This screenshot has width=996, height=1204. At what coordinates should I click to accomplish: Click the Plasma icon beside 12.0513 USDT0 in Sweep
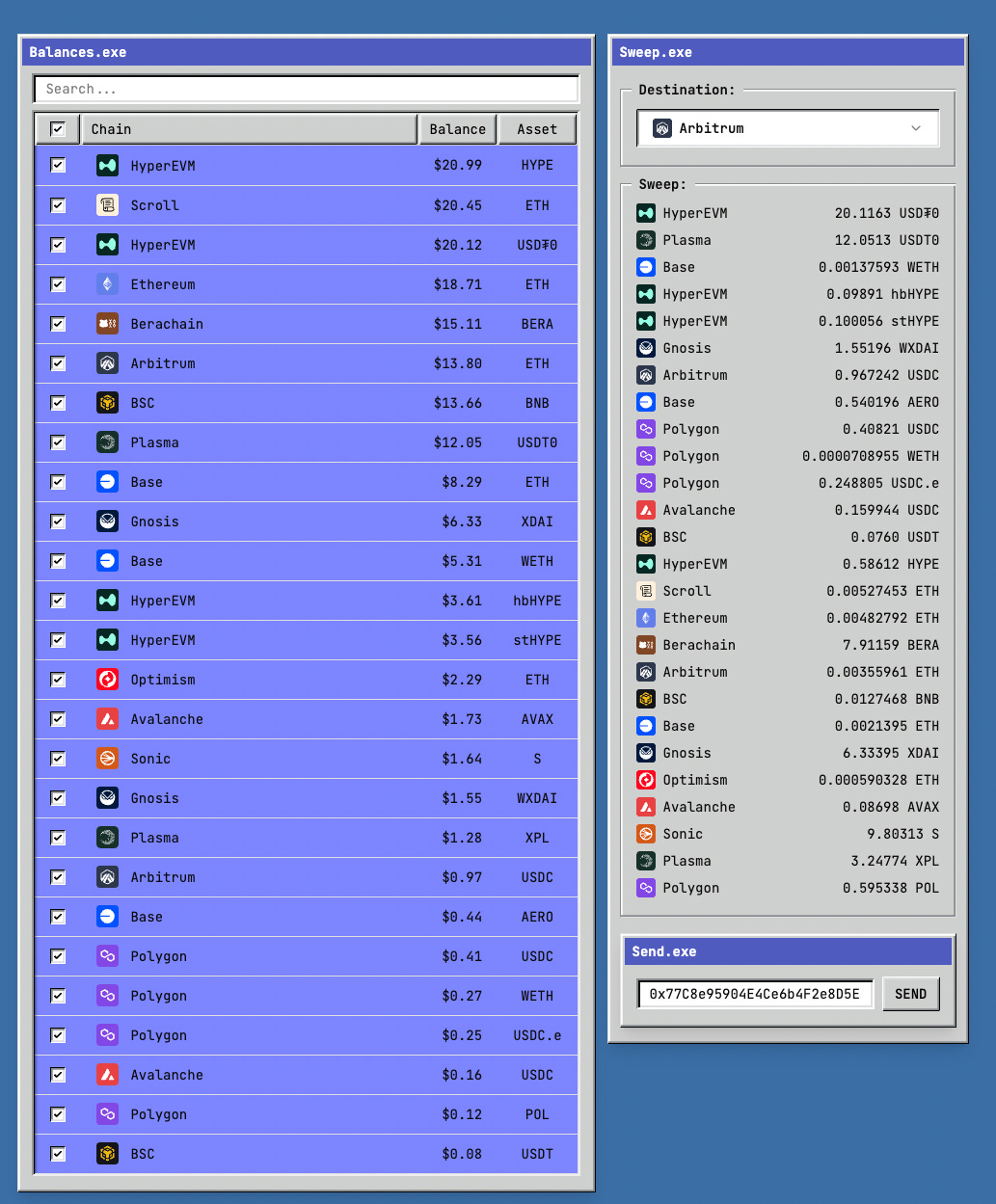tap(646, 240)
